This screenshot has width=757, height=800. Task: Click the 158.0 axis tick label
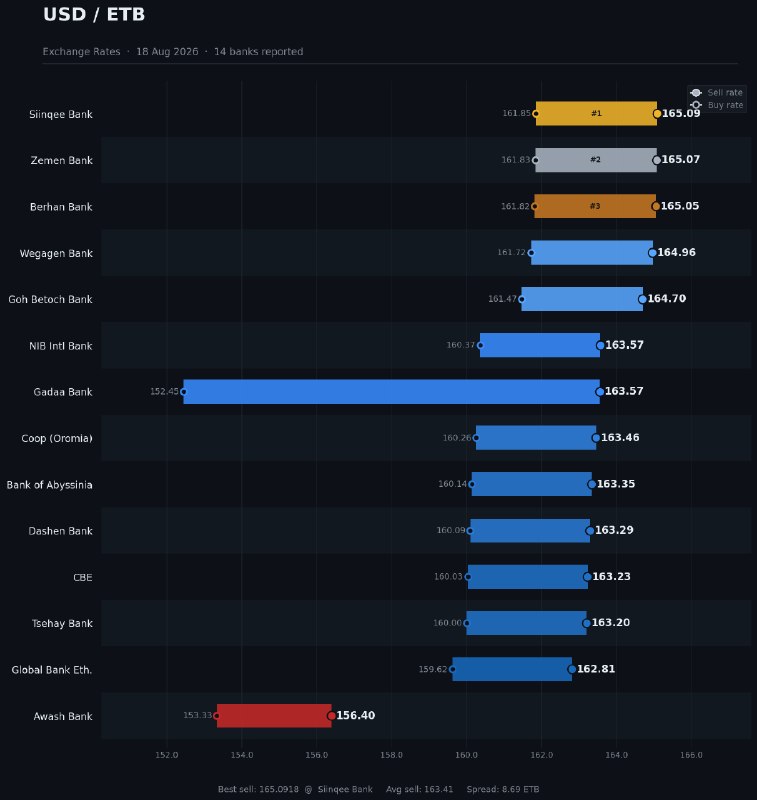[391, 755]
